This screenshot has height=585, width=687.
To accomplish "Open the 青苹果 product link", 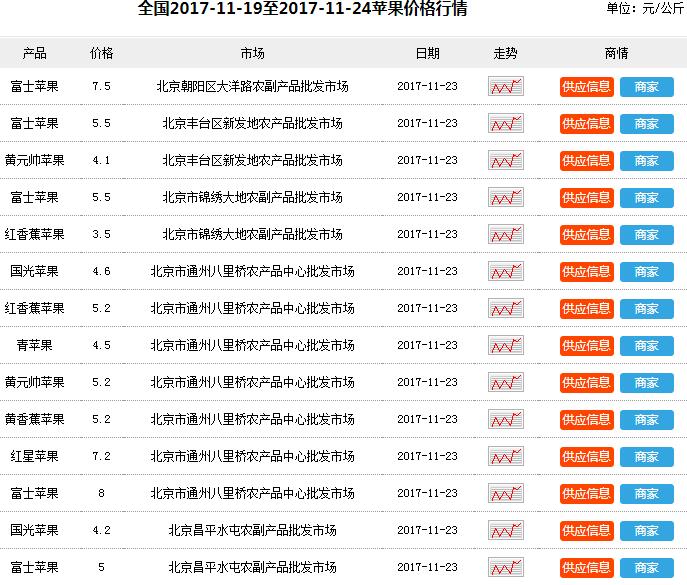I will point(34,346).
